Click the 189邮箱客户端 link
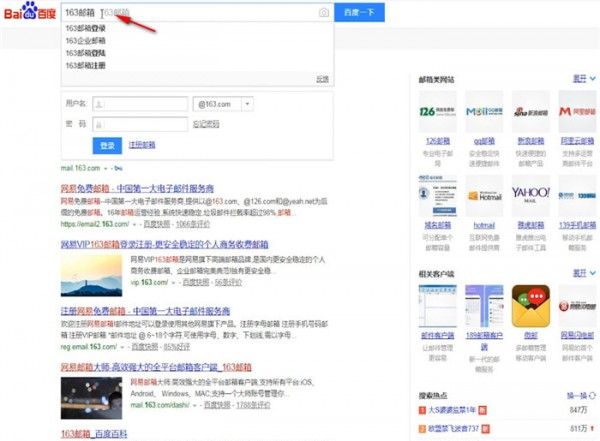Viewport: 600px width, 441px height. pyautogui.click(x=484, y=341)
